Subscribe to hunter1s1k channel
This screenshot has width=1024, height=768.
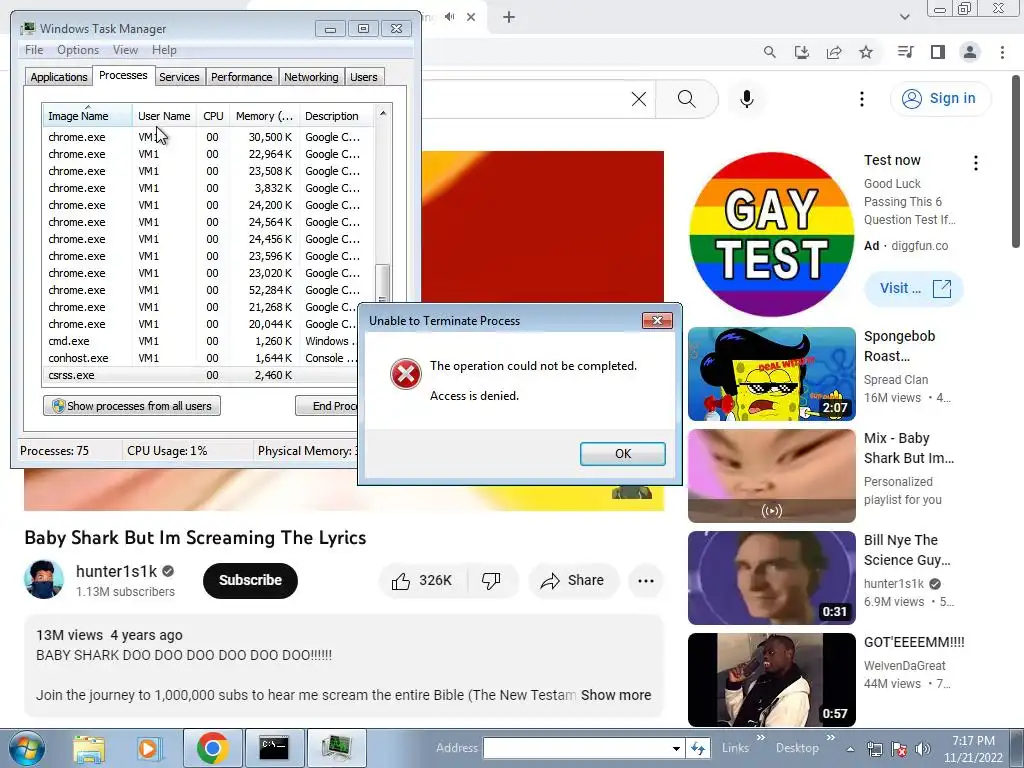tap(250, 581)
